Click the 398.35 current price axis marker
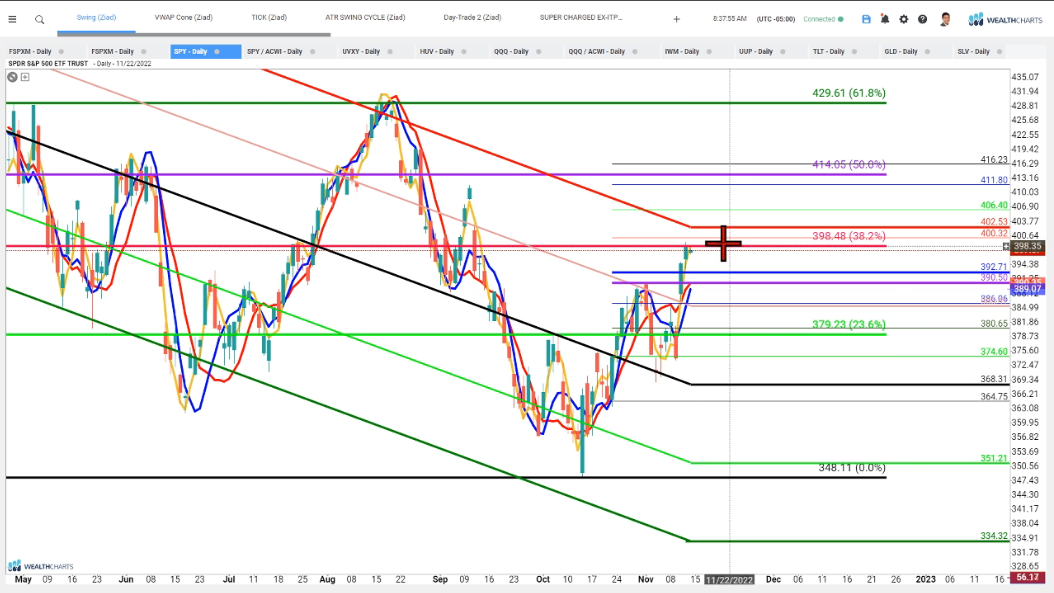The width and height of the screenshot is (1054, 593). point(1025,246)
